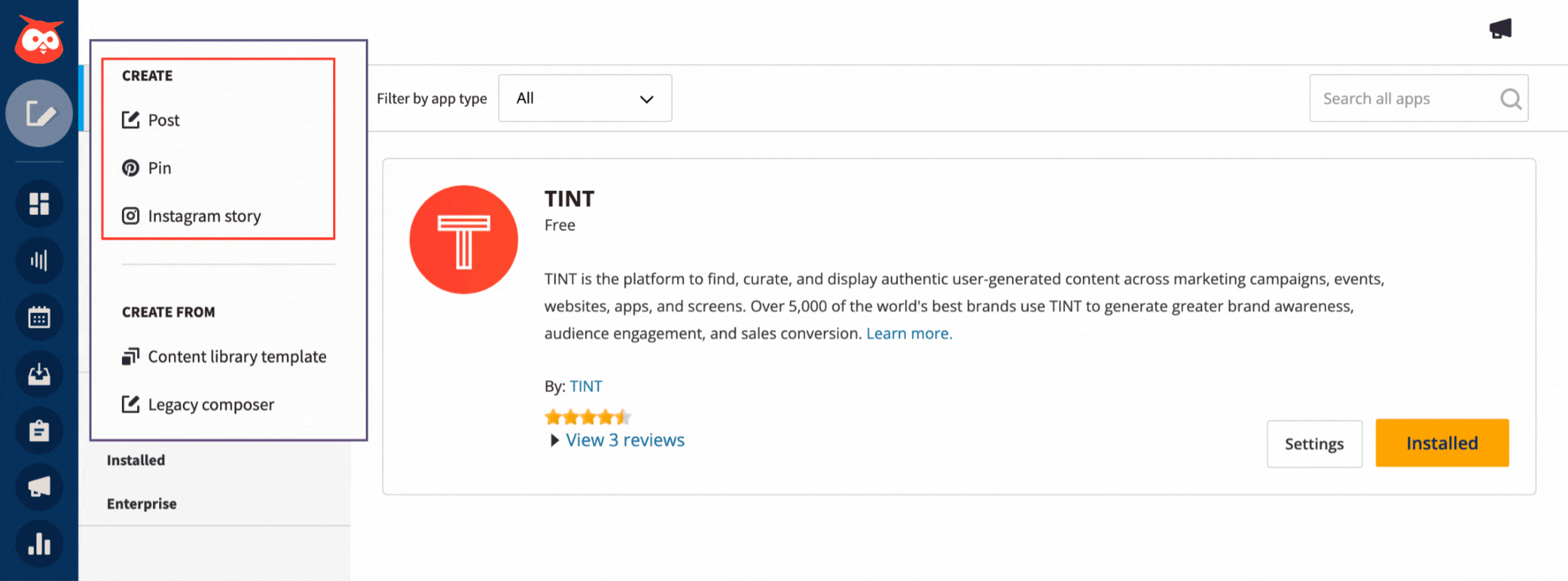Click the megaphone announcements icon at top right
This screenshot has width=1568, height=581.
(1500, 29)
